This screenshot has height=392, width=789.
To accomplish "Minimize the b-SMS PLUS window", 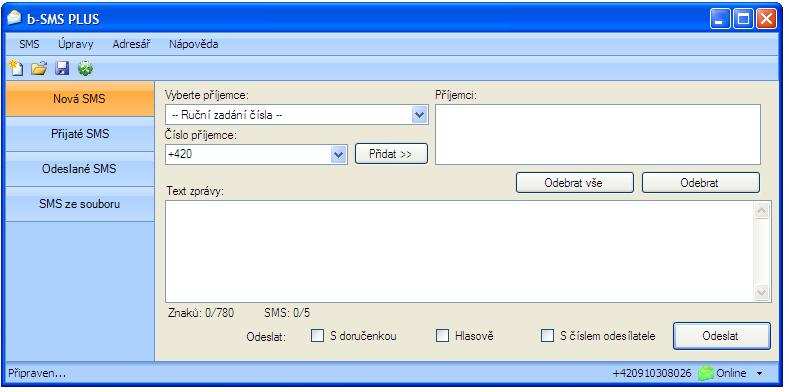I will pyautogui.click(x=721, y=20).
